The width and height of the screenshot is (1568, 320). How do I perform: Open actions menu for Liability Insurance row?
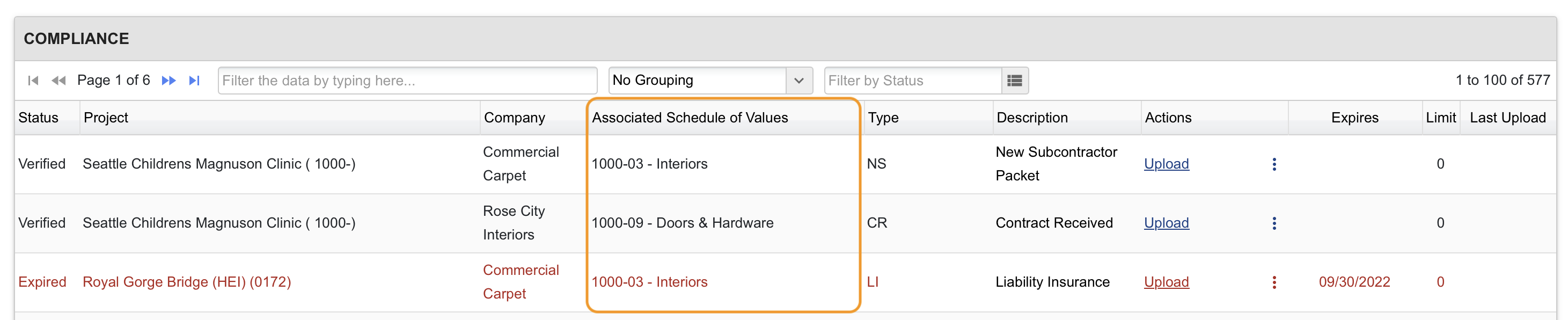click(1274, 282)
